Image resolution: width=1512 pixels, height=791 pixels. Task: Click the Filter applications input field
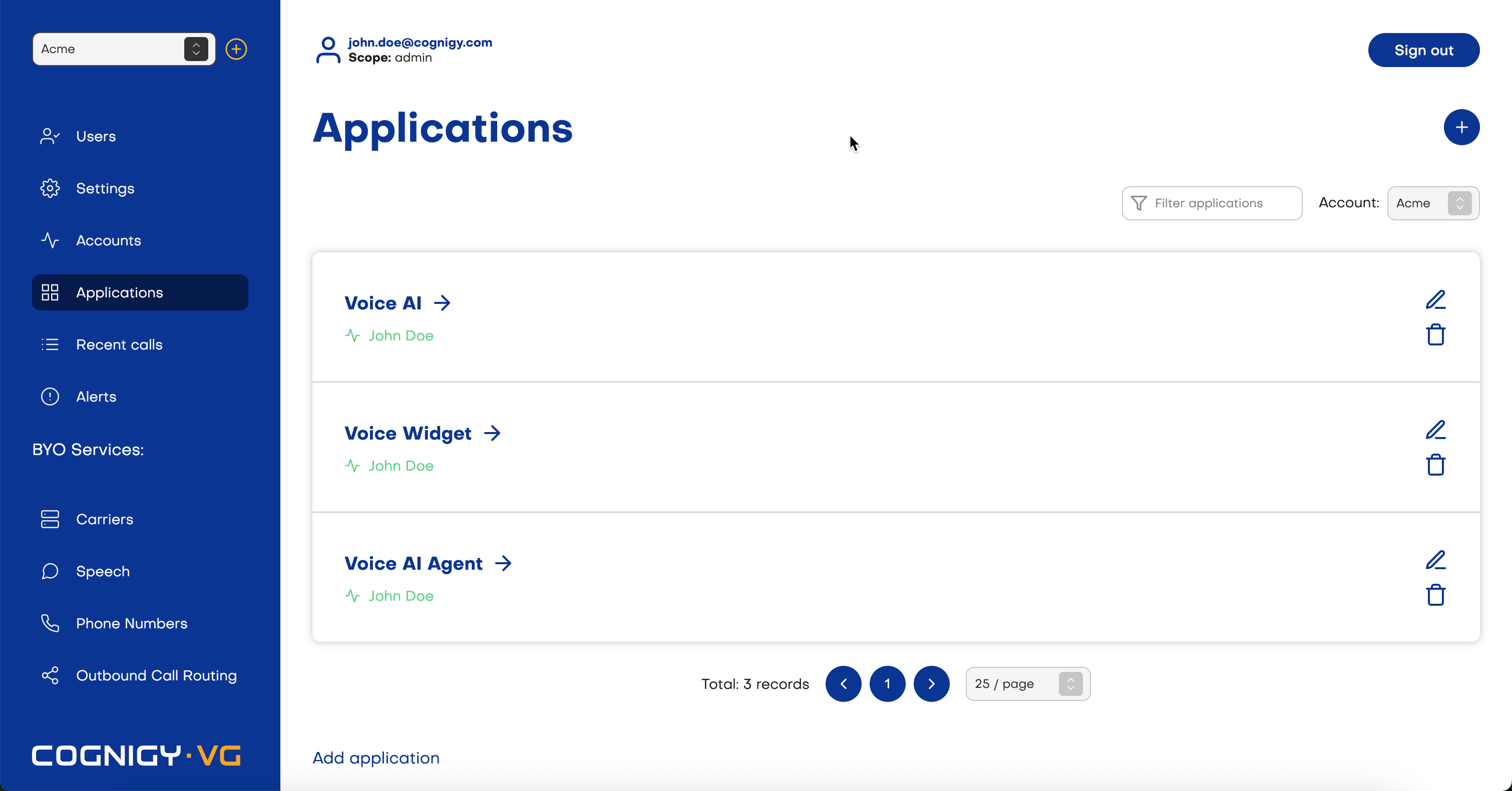1212,203
